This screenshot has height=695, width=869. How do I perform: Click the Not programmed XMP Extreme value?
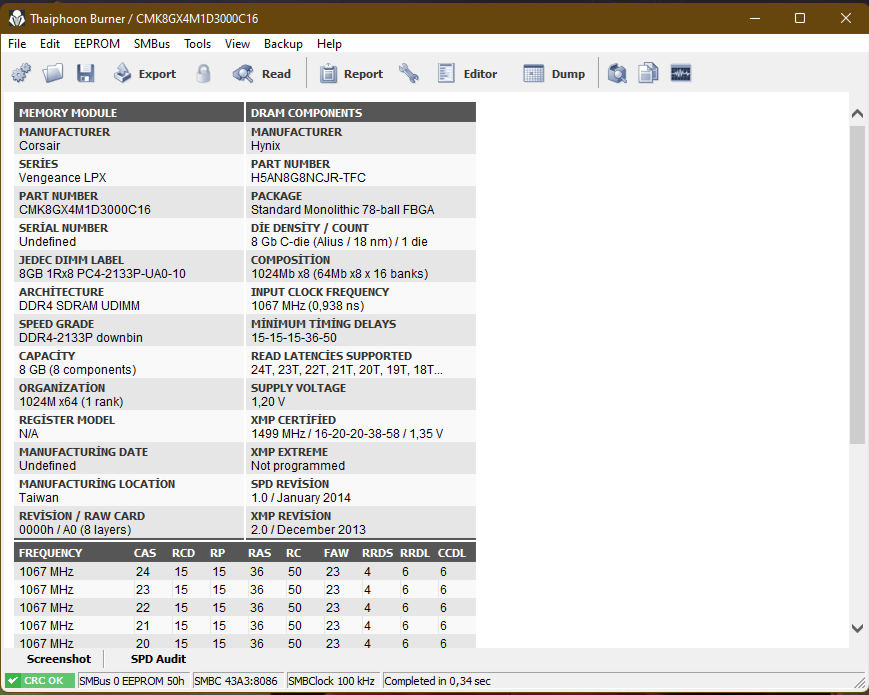[x=298, y=466]
